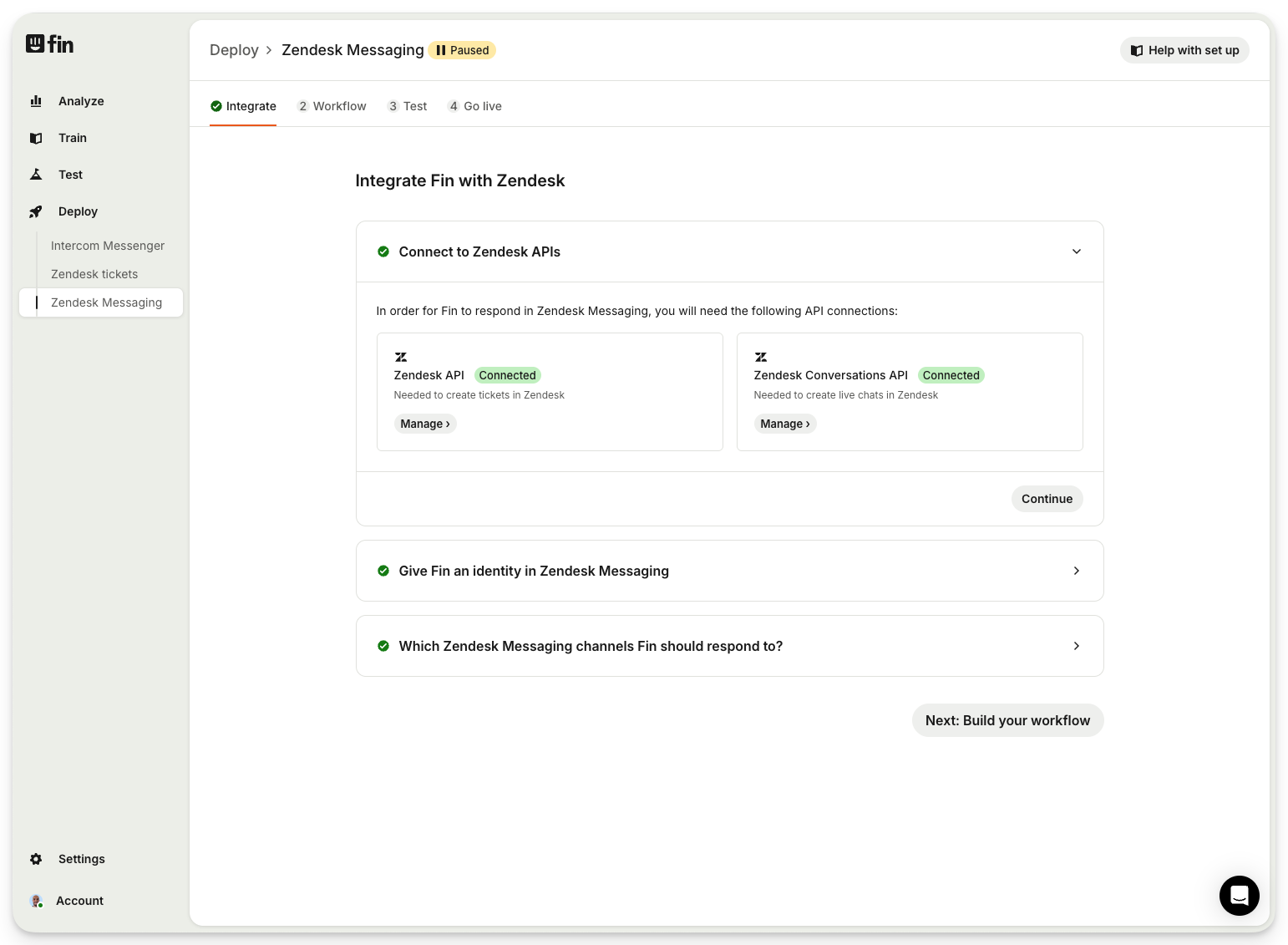1288x945 pixels.
Task: Expand Give Fin an identity section
Action: click(1076, 571)
